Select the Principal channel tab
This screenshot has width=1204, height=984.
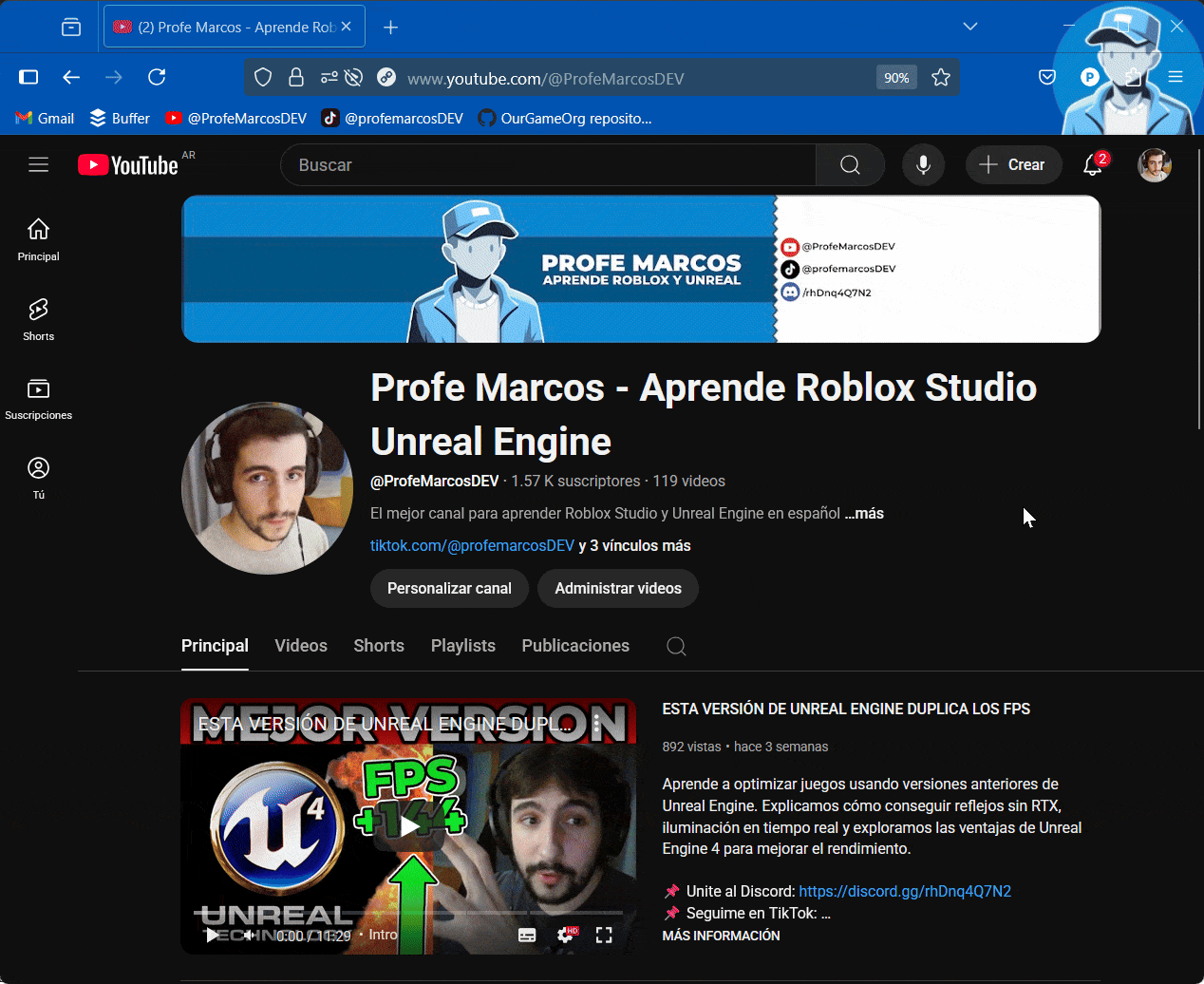(x=215, y=646)
